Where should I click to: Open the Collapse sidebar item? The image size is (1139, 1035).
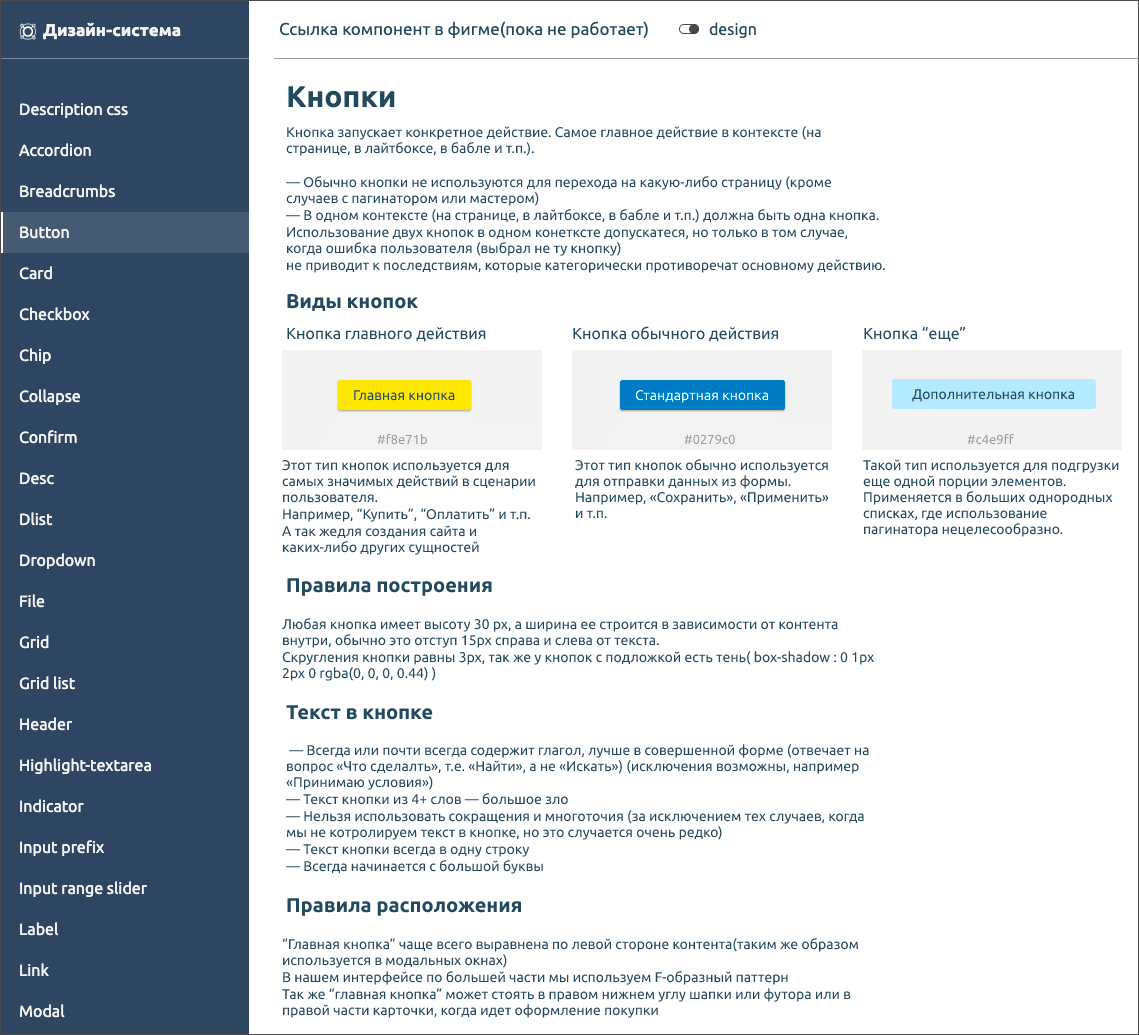tap(124, 397)
